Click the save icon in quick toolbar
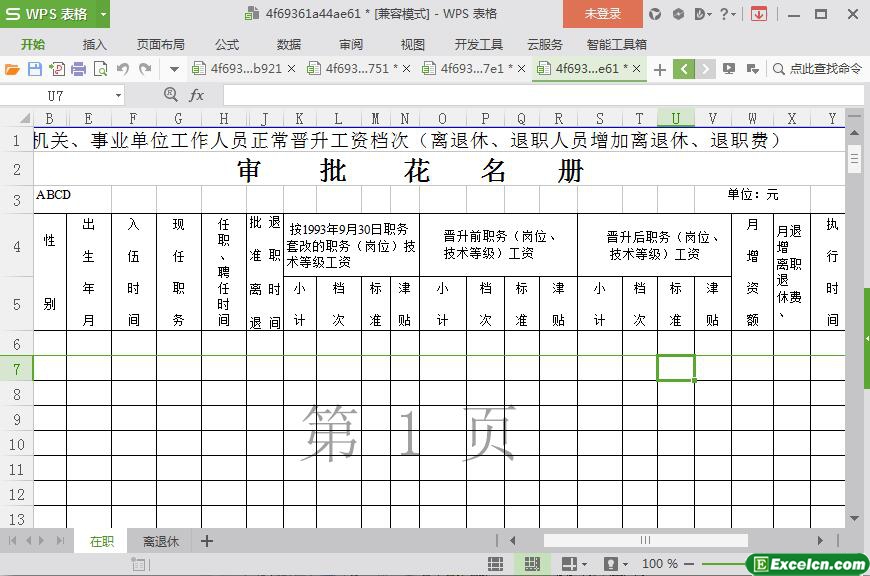Image resolution: width=870 pixels, height=576 pixels. 34,69
